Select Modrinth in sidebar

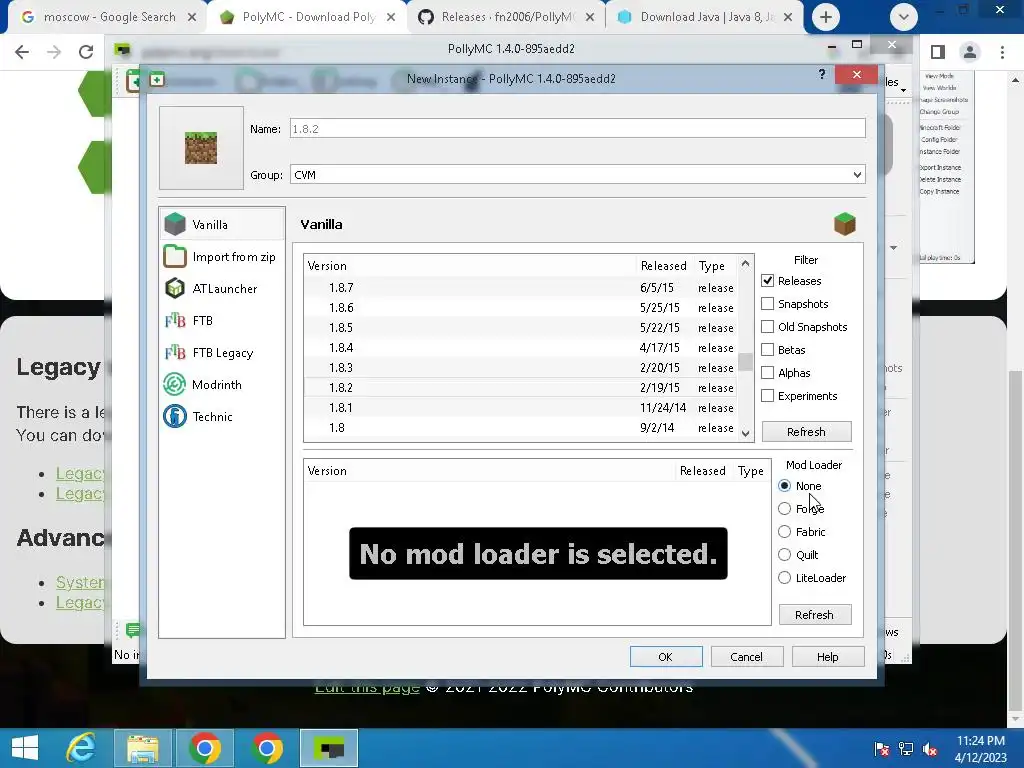[222, 385]
